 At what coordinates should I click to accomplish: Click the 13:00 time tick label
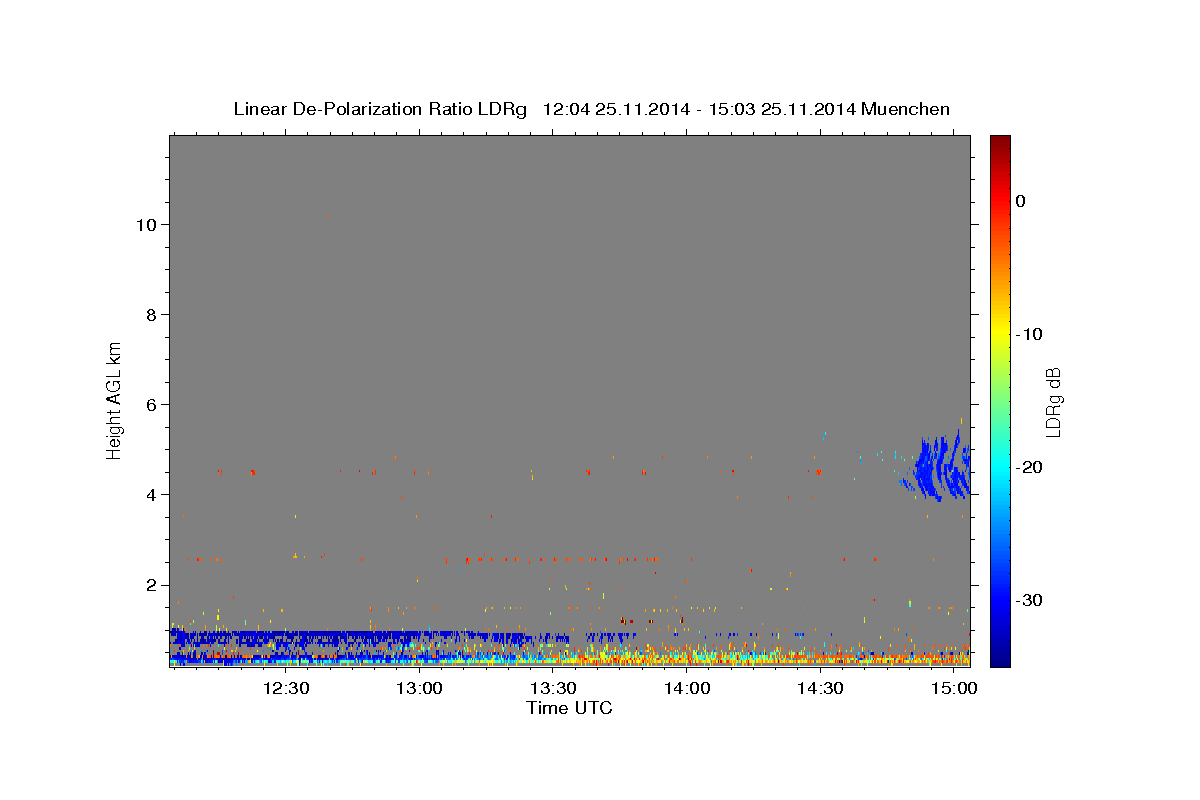(x=420, y=688)
